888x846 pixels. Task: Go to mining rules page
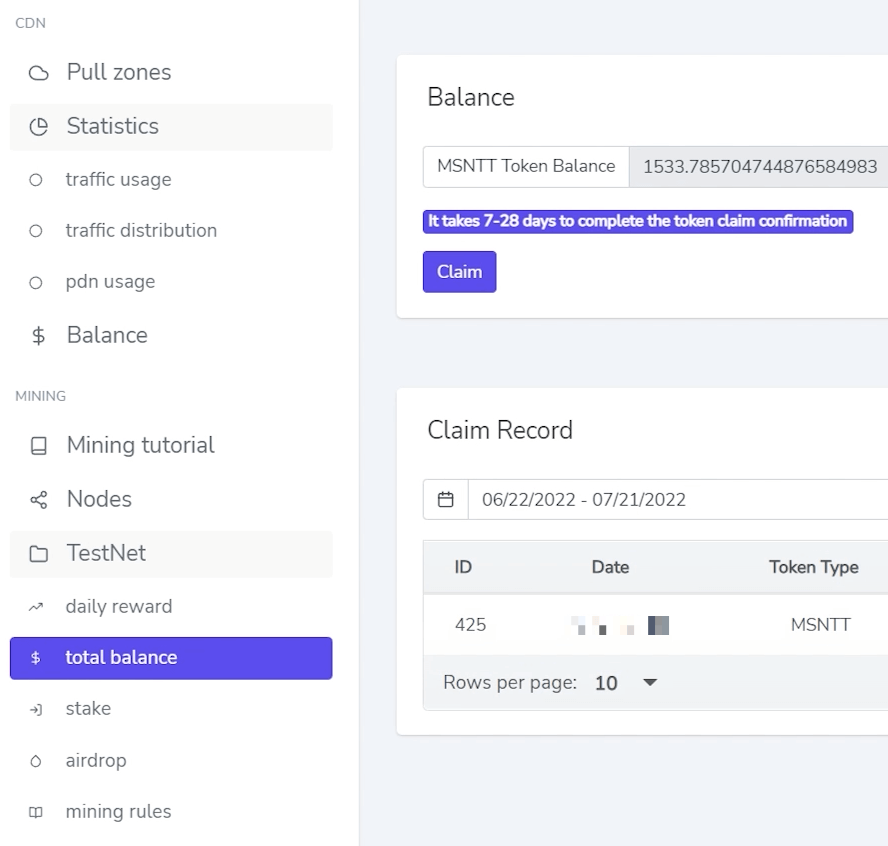pos(171,812)
